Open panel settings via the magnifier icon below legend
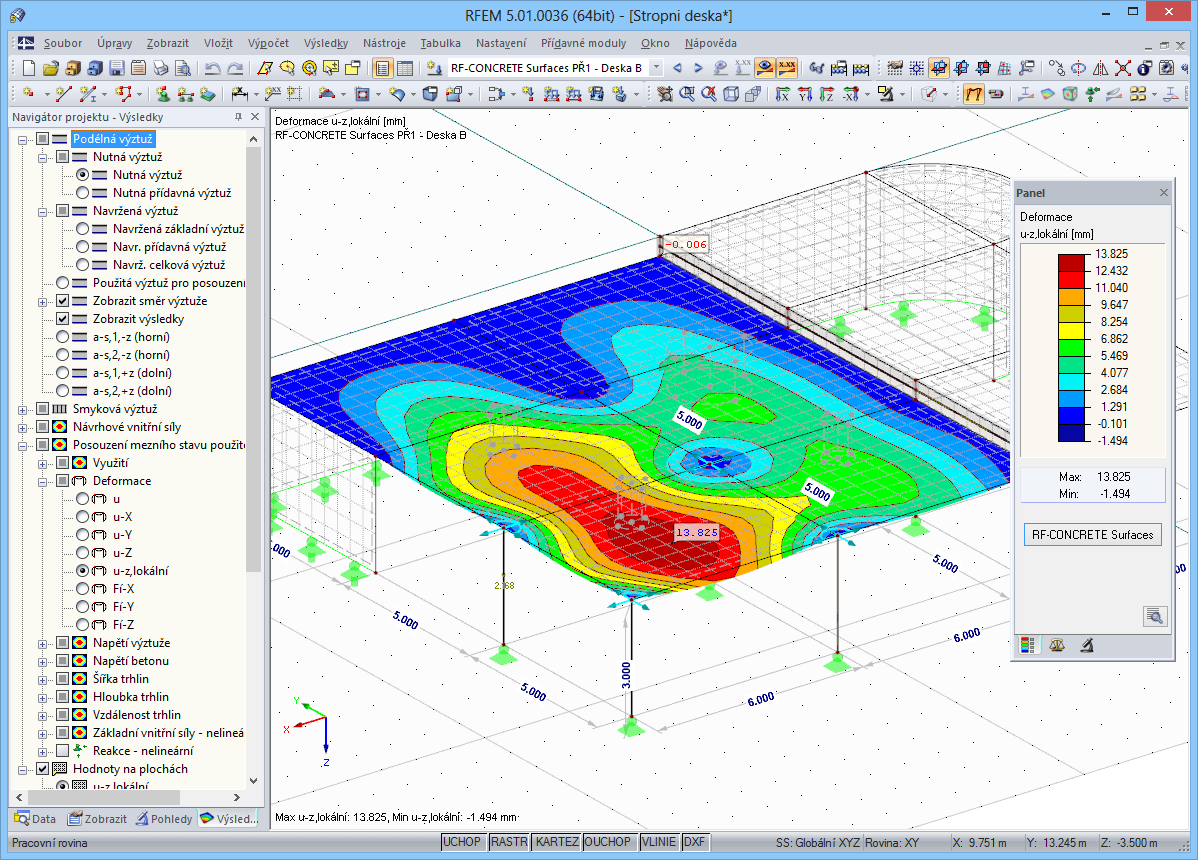This screenshot has height=860, width=1198. tap(1156, 617)
